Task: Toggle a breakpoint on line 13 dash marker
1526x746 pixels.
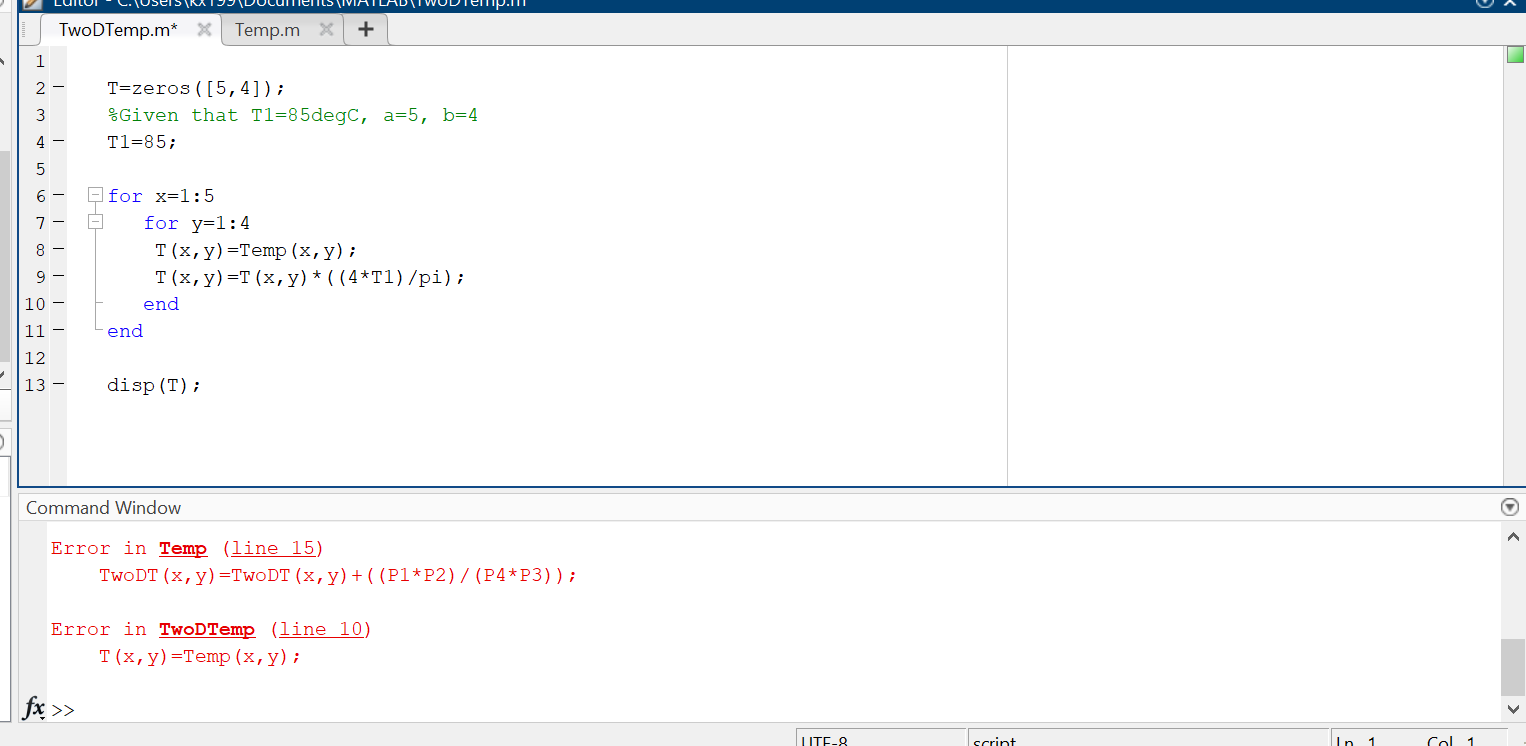Action: click(x=58, y=385)
